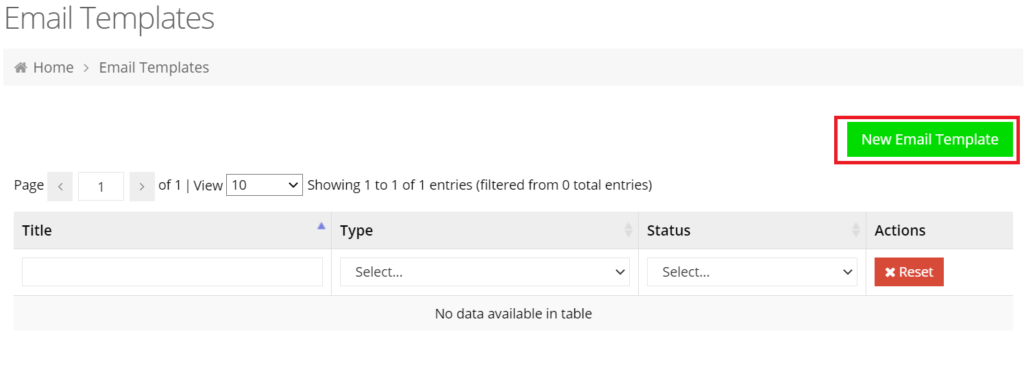This screenshot has height=389, width=1024.
Task: Click the breadcrumb separator chevron
Action: [x=86, y=67]
